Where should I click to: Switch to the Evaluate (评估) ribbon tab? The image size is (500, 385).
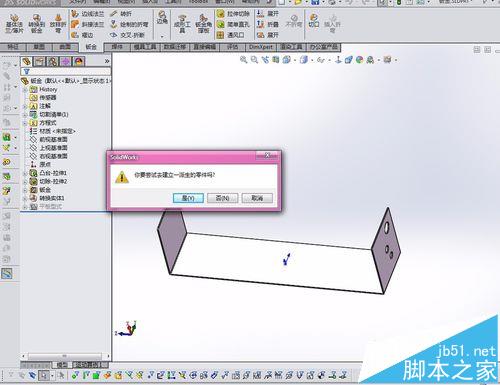(x=232, y=47)
